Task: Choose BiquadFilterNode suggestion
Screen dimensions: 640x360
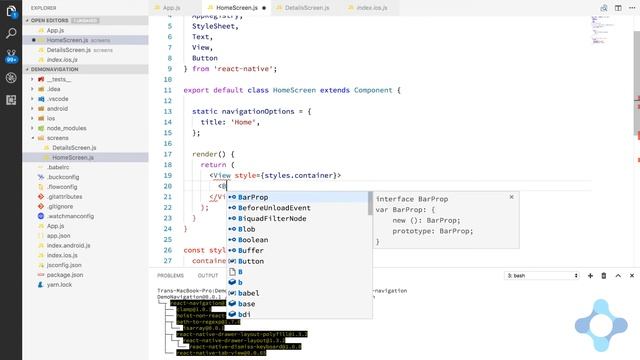Action: coord(297,218)
